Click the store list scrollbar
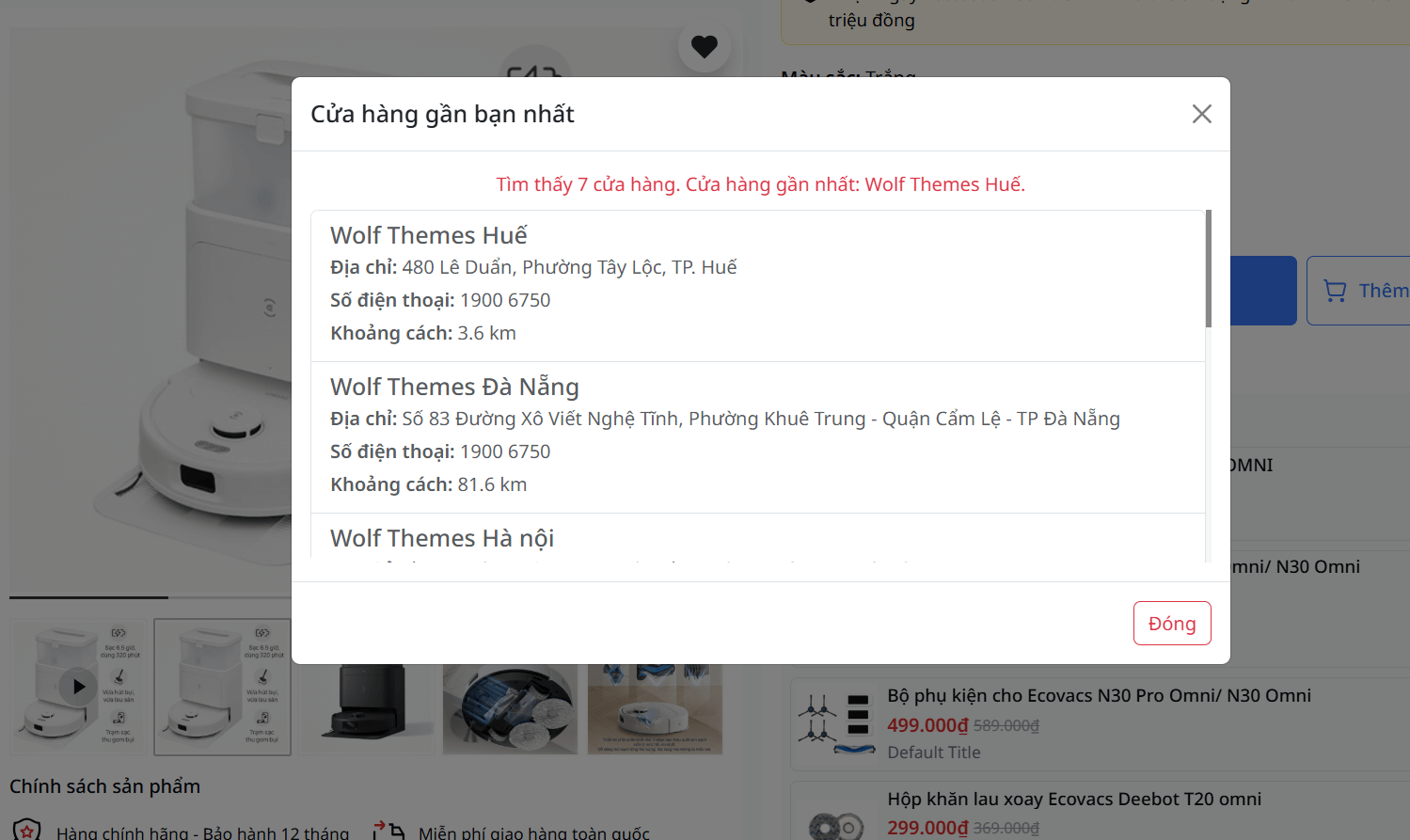The width and height of the screenshot is (1410, 840). pos(1208,269)
